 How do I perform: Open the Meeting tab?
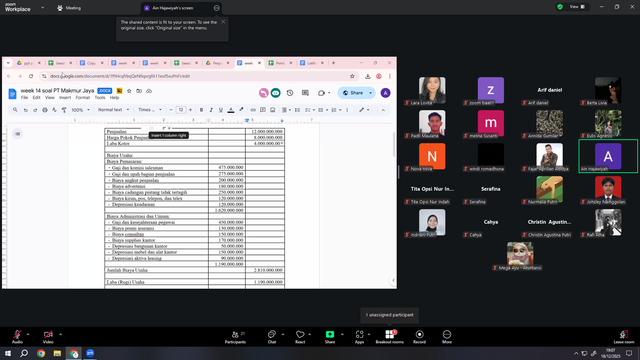coord(69,8)
